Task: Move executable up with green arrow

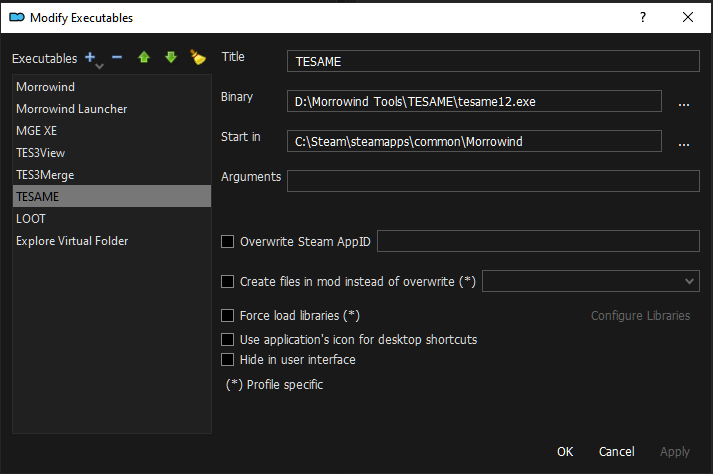Action: click(x=144, y=58)
